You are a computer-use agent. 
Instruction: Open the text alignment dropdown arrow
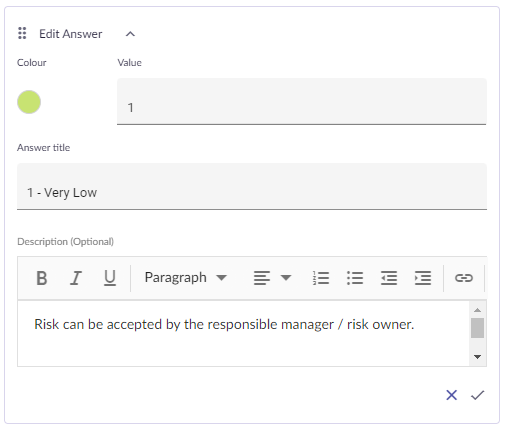click(x=286, y=278)
